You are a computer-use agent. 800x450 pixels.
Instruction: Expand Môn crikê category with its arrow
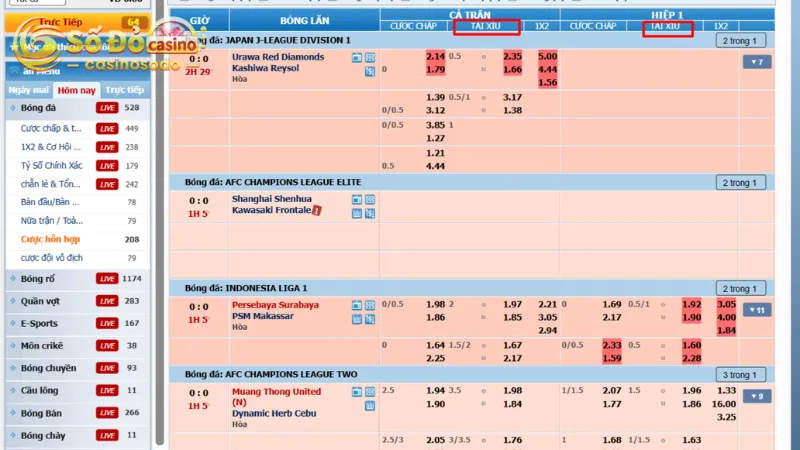[13, 345]
